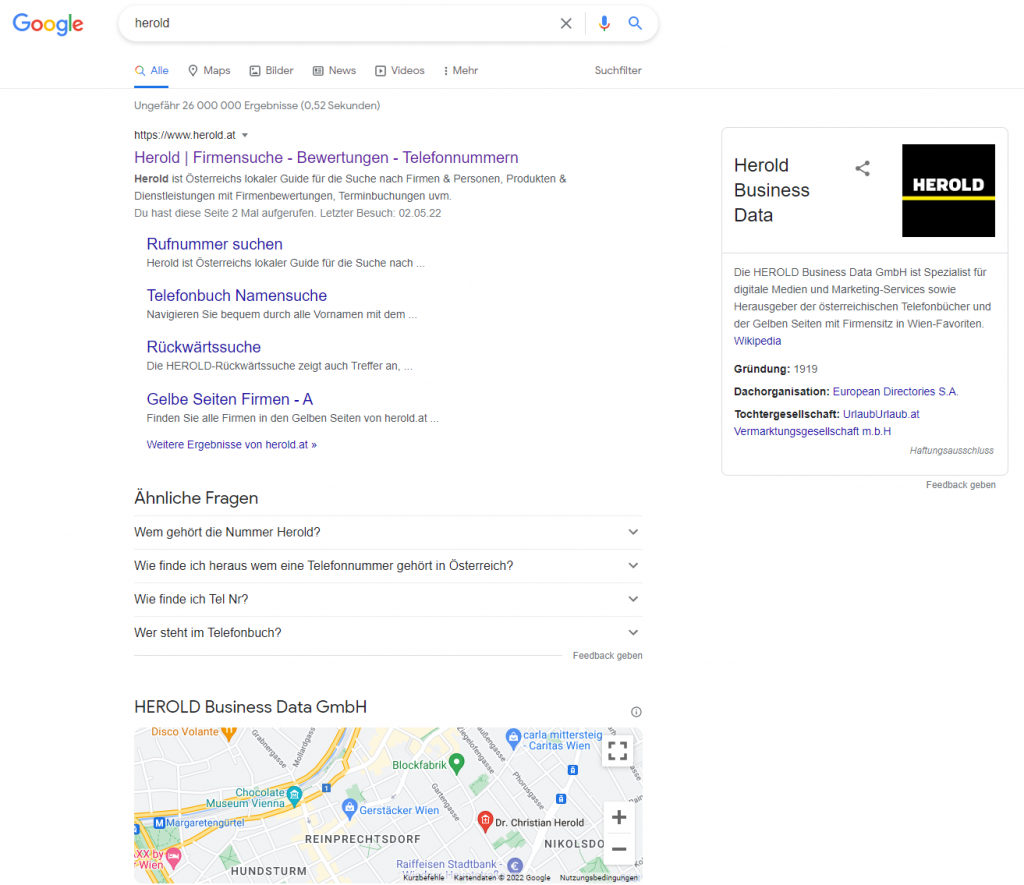Zoom in on the map
Screen dimensions: 1024x885
pos(619,817)
